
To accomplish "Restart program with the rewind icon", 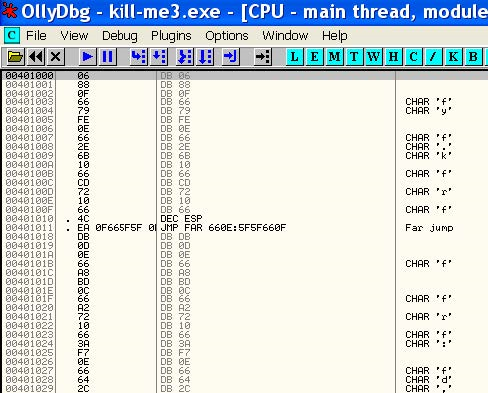I will (36, 57).
